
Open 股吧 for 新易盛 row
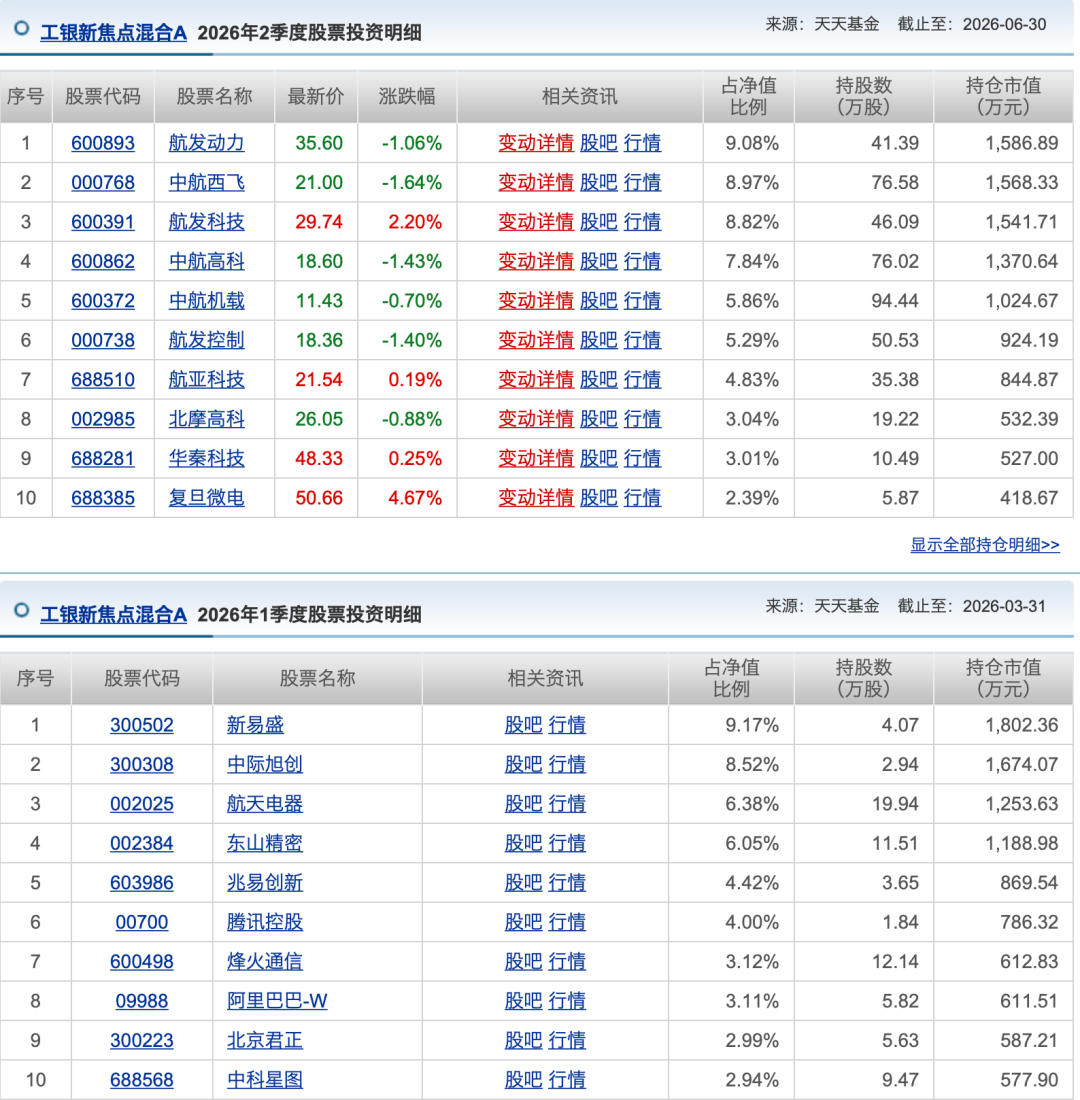coord(524,725)
